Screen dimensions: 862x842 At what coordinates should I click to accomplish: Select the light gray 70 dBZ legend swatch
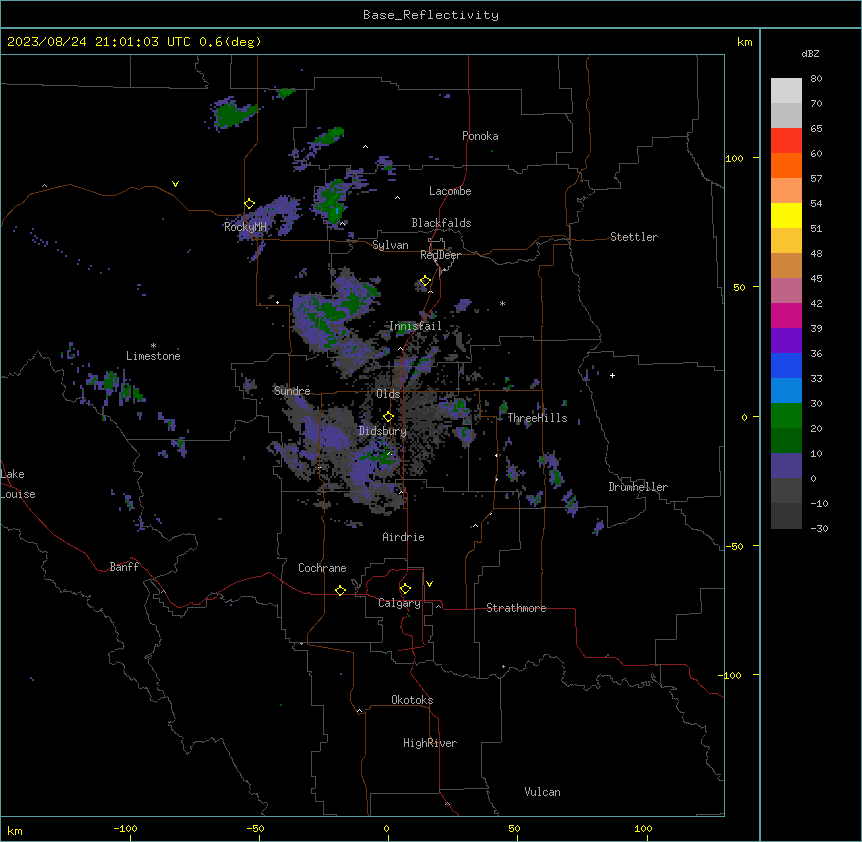[x=786, y=115]
